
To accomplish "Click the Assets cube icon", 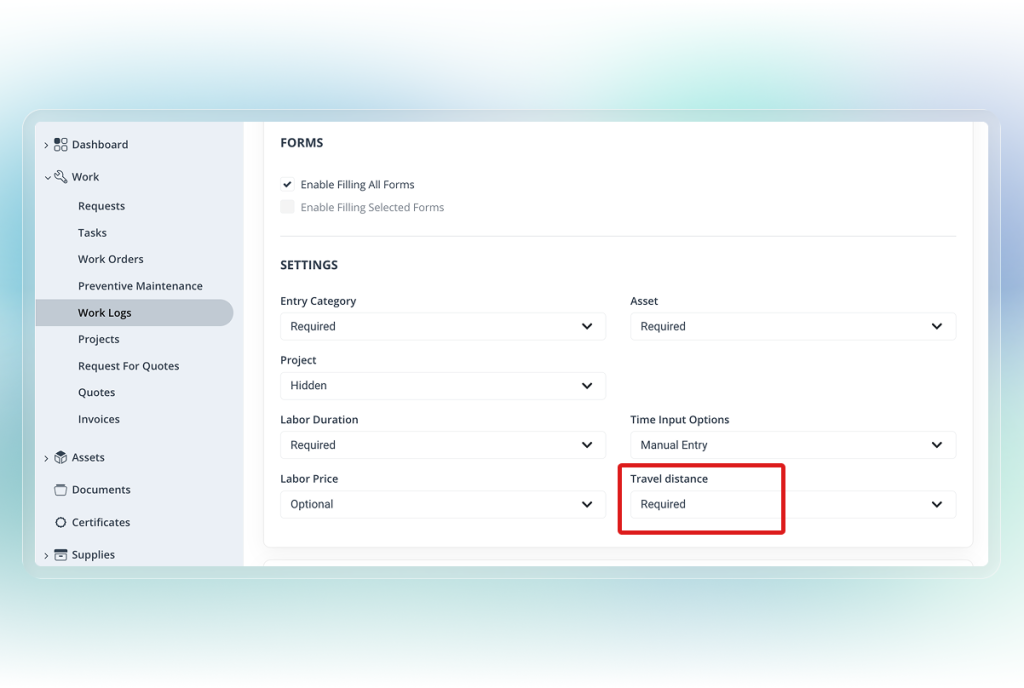I will pyautogui.click(x=61, y=458).
